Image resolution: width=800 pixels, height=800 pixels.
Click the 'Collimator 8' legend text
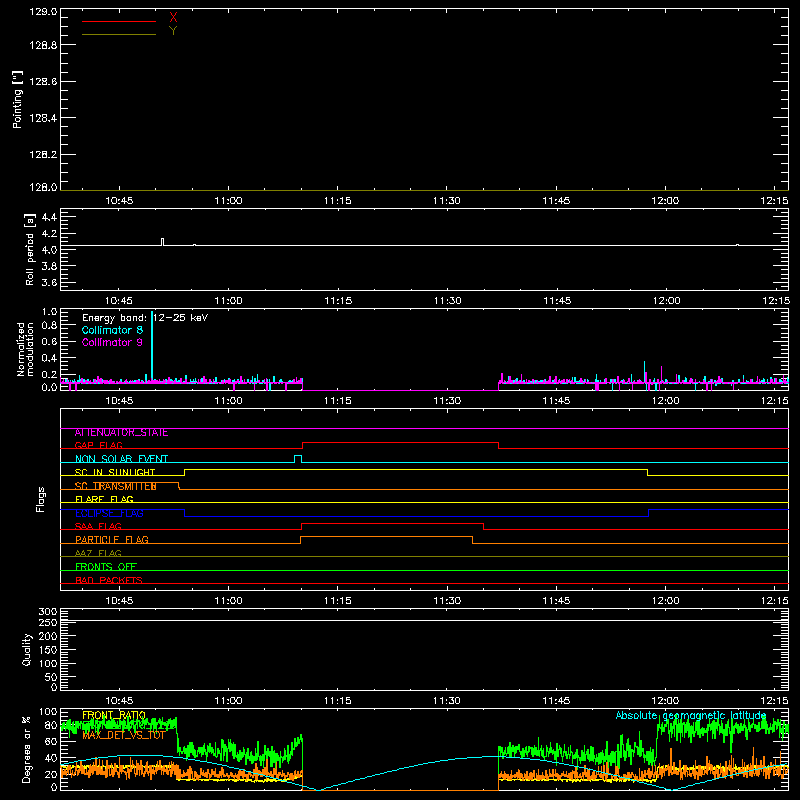[112, 330]
